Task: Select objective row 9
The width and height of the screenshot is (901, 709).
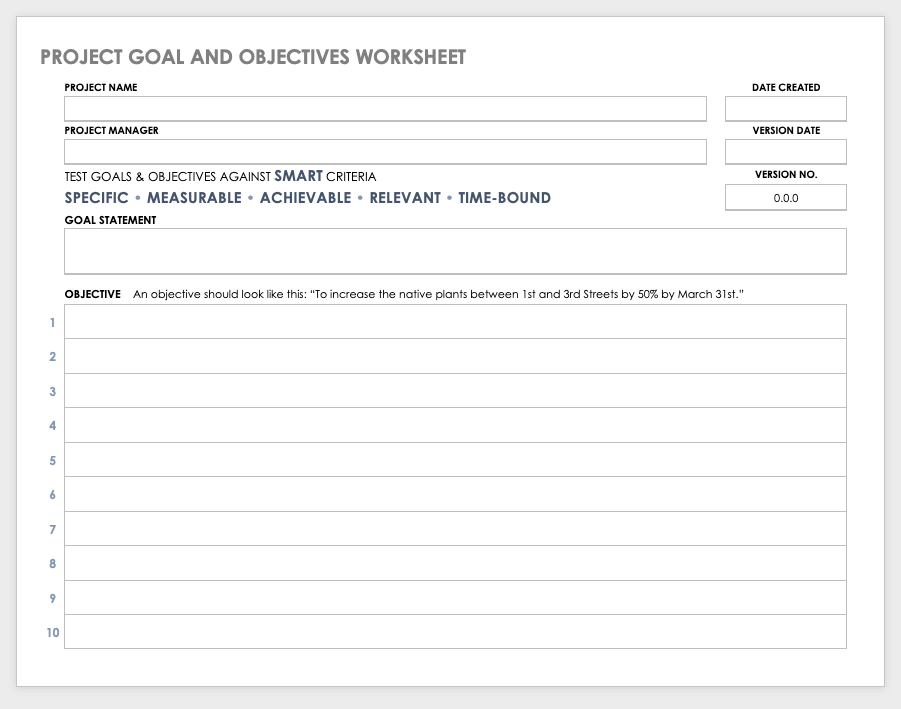Action: (x=455, y=598)
